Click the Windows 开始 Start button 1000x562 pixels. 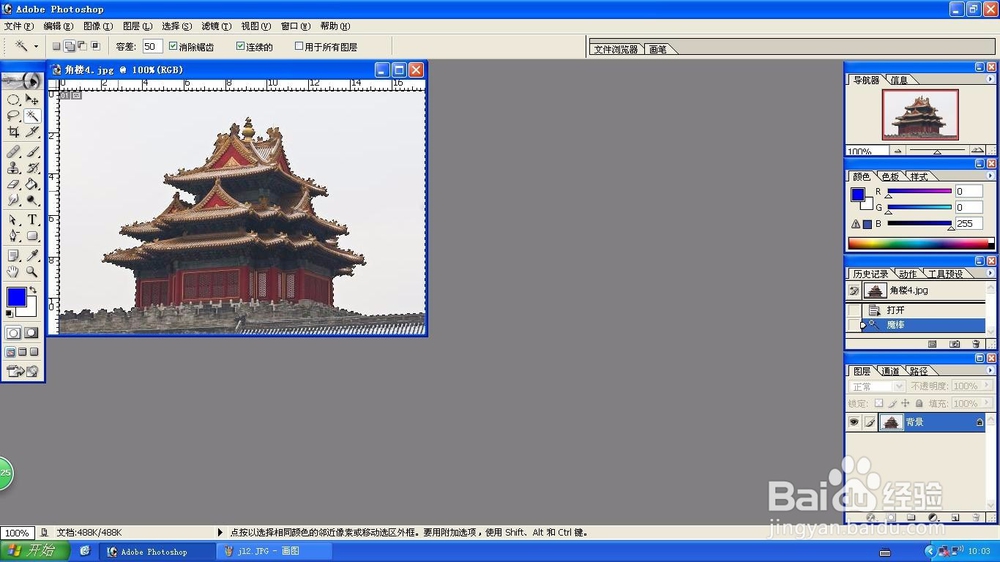click(35, 551)
